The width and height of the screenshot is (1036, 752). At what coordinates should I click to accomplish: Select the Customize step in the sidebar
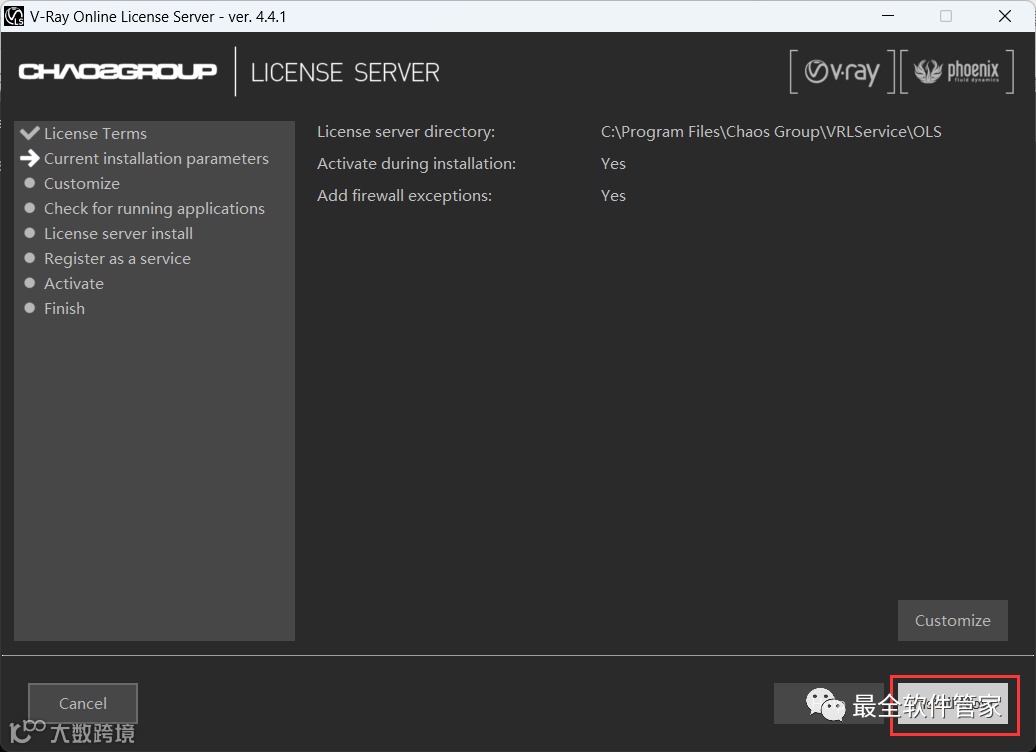(82, 184)
